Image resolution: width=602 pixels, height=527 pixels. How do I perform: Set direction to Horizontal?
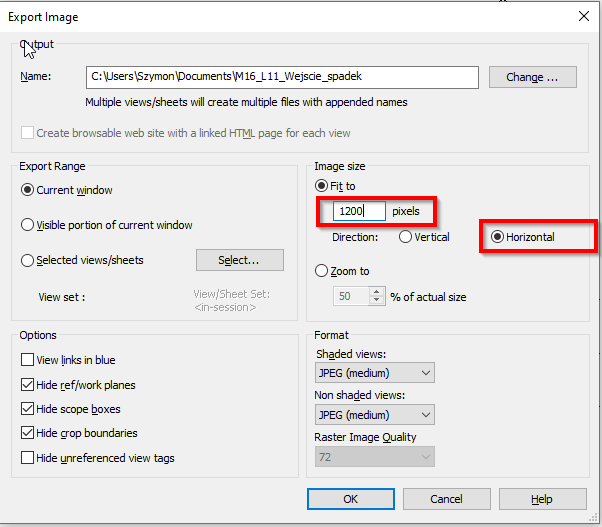click(497, 238)
